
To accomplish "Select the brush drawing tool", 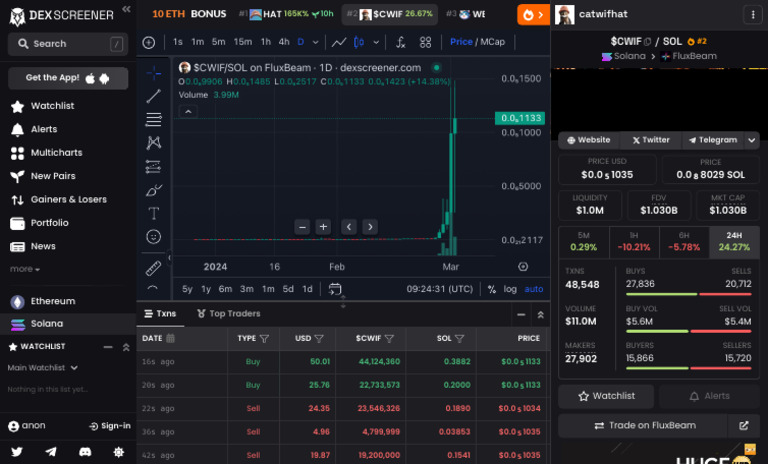I will click(x=154, y=190).
